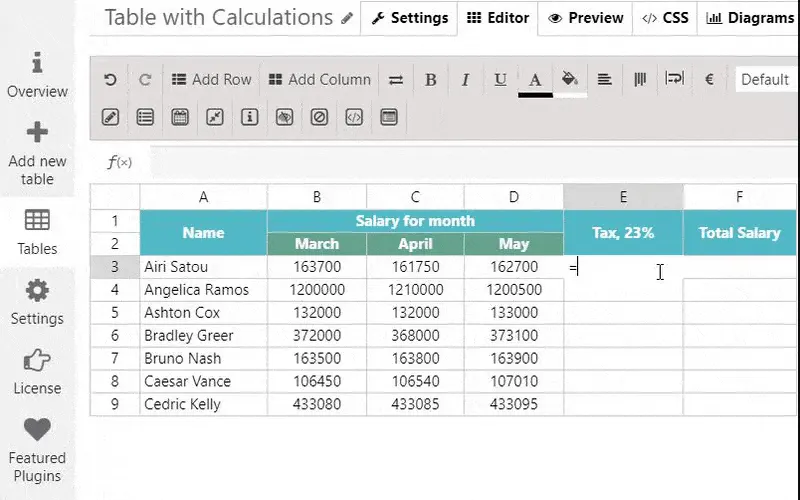Viewport: 800px width, 500px height.
Task: Open Featured Plugins in sidebar
Action: tap(37, 451)
